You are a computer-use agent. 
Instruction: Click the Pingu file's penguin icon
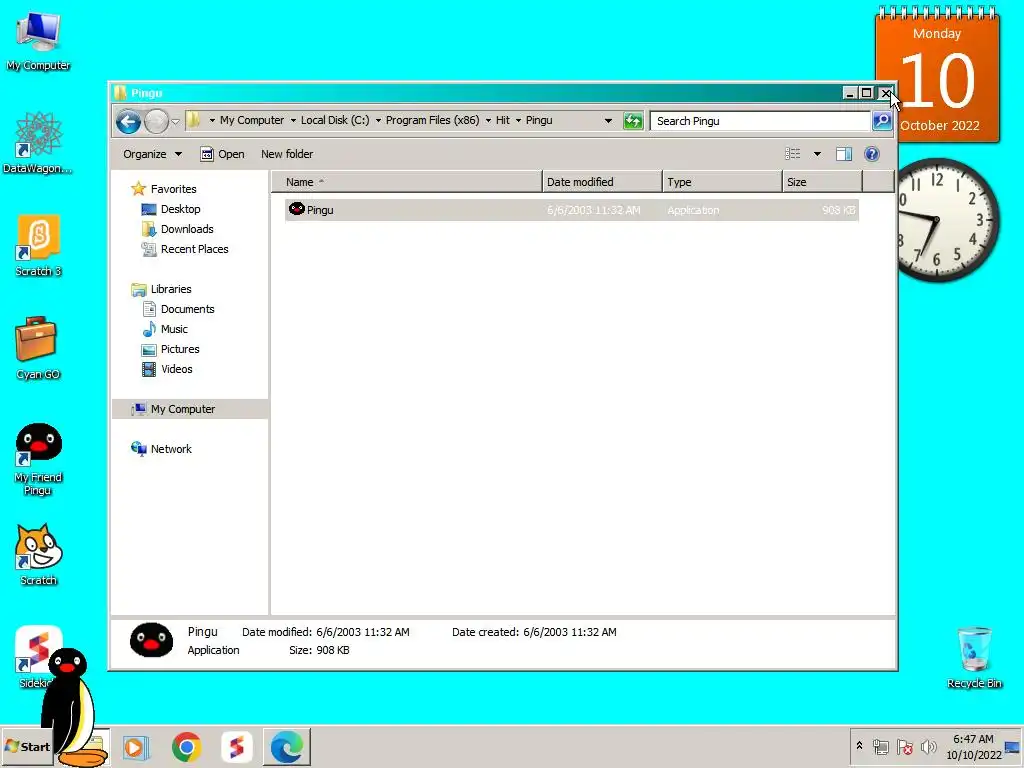[x=296, y=209]
